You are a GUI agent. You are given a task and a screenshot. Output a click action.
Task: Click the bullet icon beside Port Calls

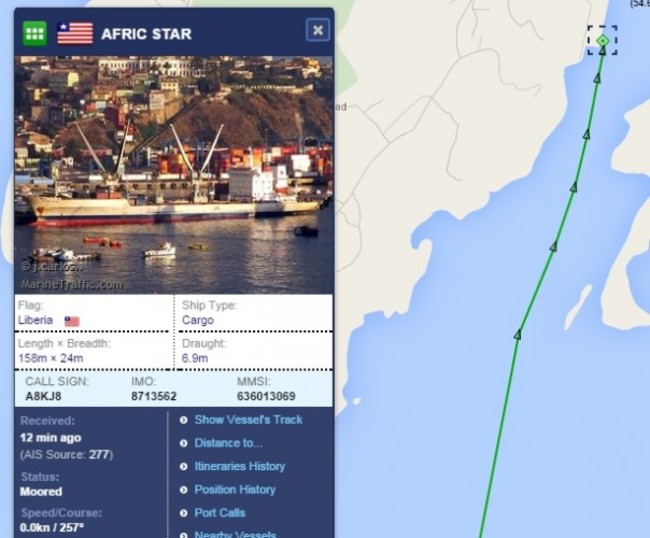point(184,513)
